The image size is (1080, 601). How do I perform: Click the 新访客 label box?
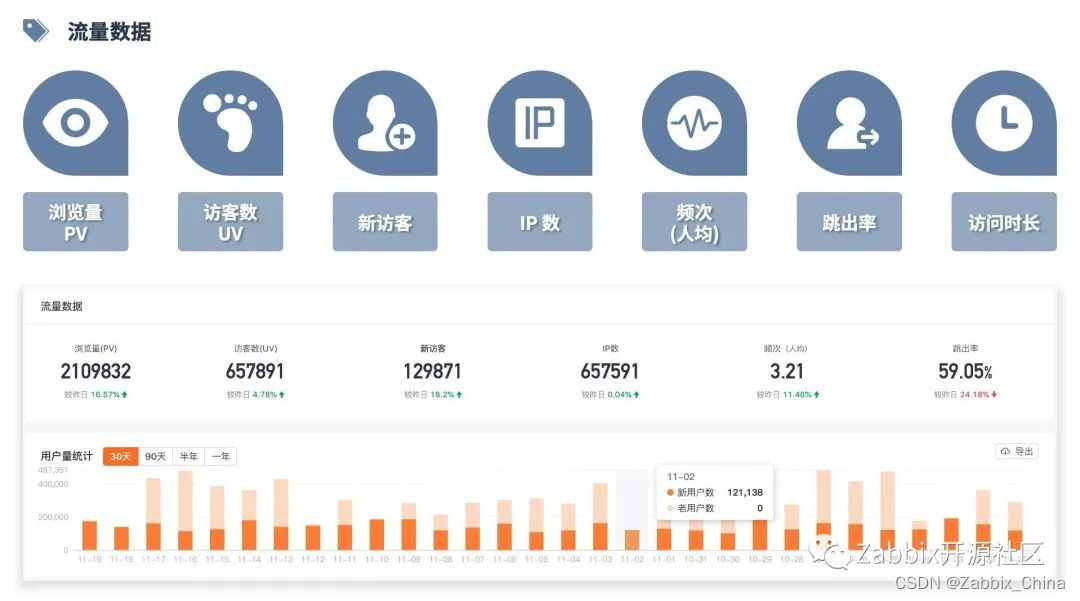385,222
